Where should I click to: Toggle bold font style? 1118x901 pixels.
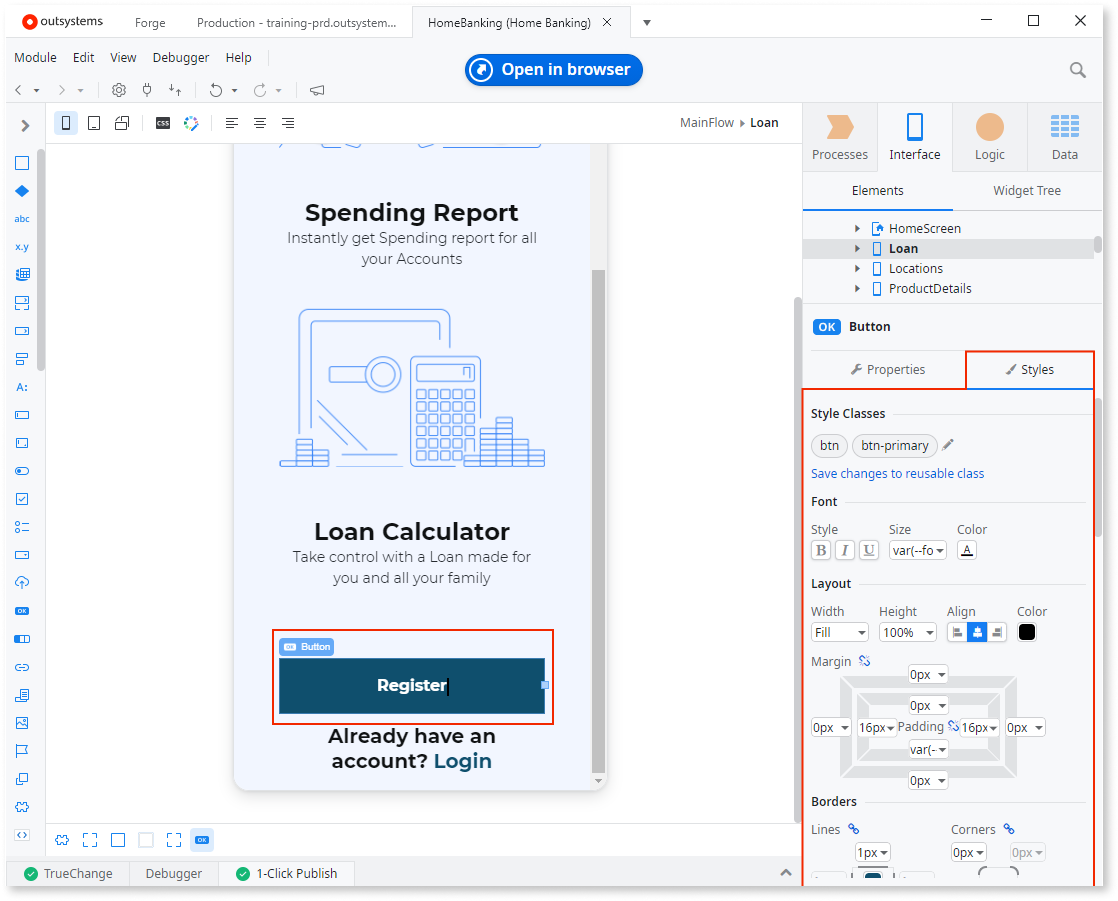(821, 550)
